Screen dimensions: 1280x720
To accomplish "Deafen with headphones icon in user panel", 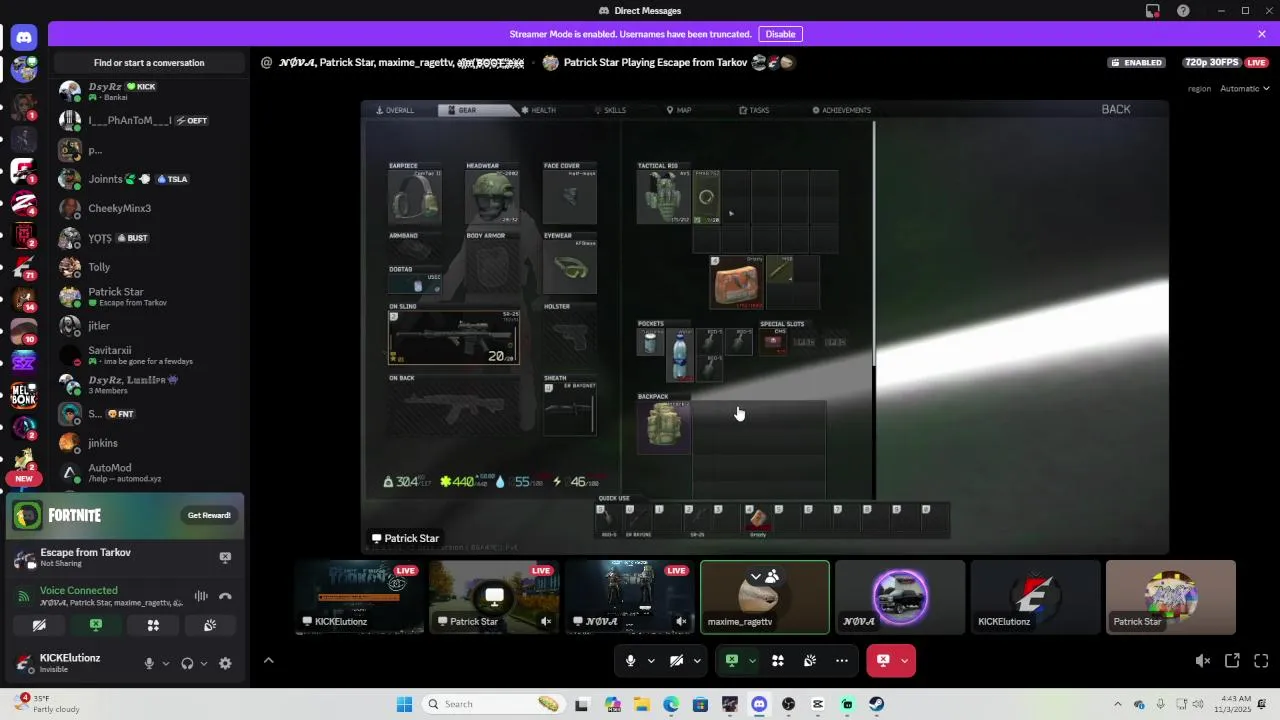I will point(187,663).
